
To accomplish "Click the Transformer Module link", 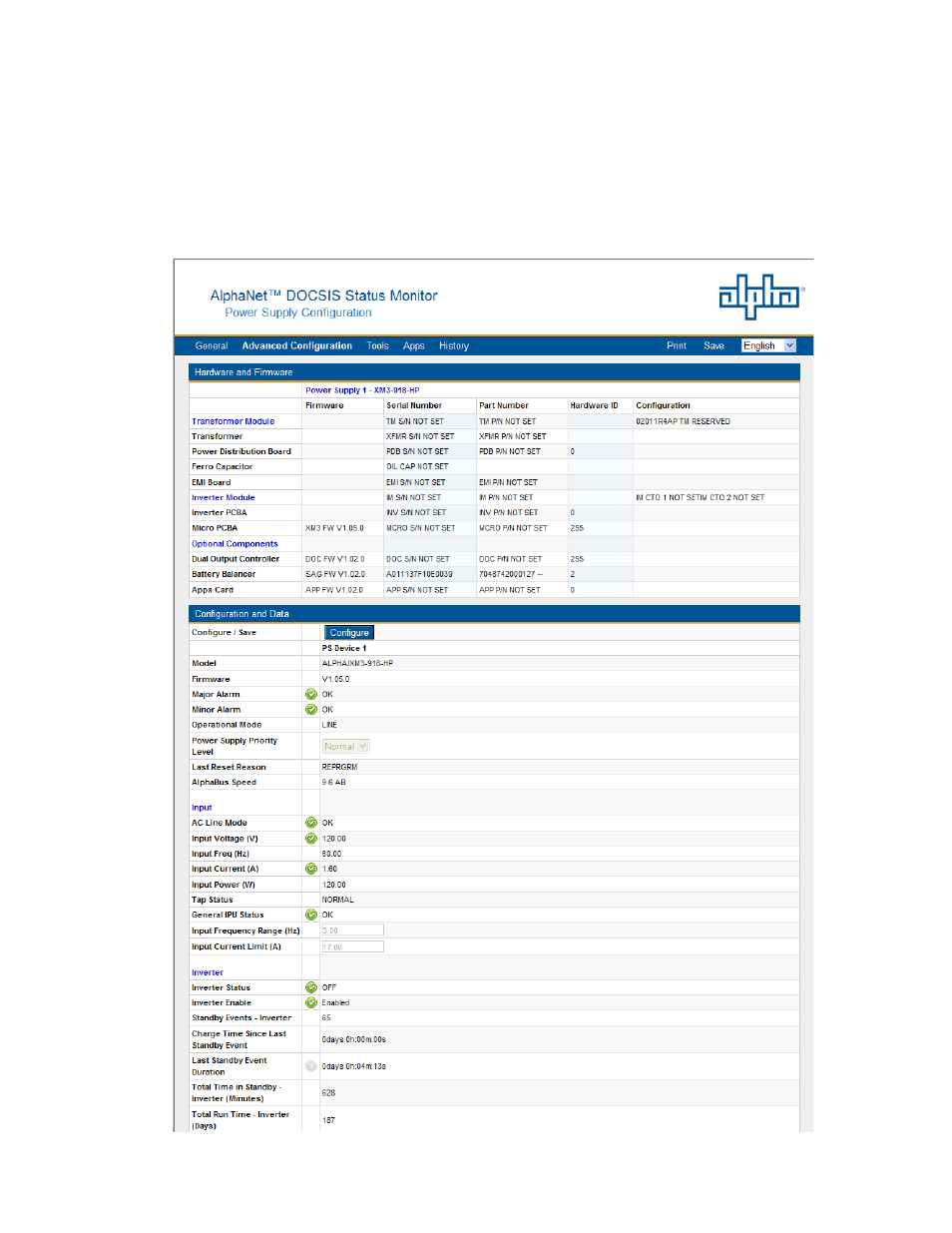I will pyautogui.click(x=233, y=421).
